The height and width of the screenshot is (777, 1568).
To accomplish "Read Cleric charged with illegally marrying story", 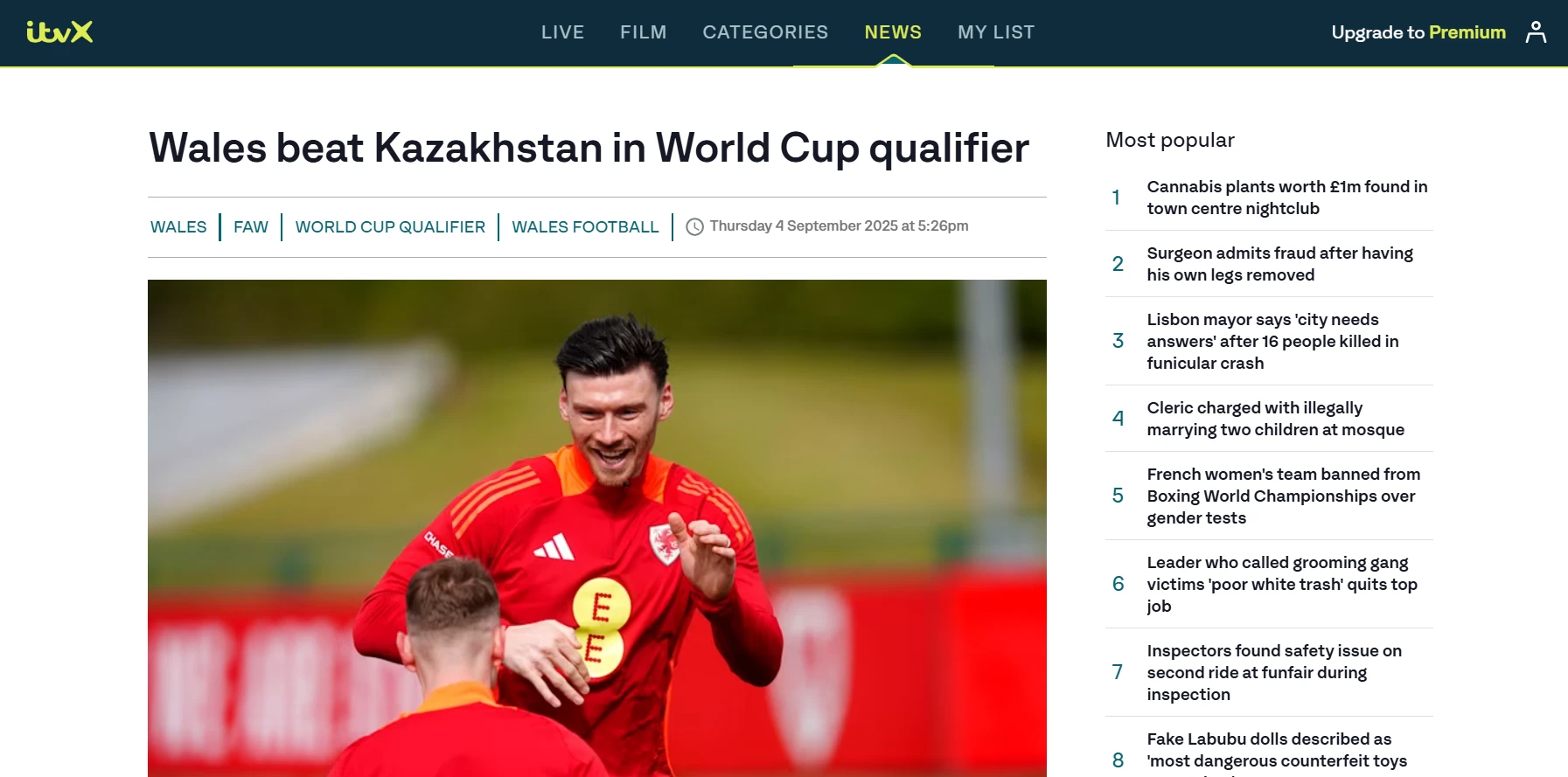I will pyautogui.click(x=1275, y=419).
